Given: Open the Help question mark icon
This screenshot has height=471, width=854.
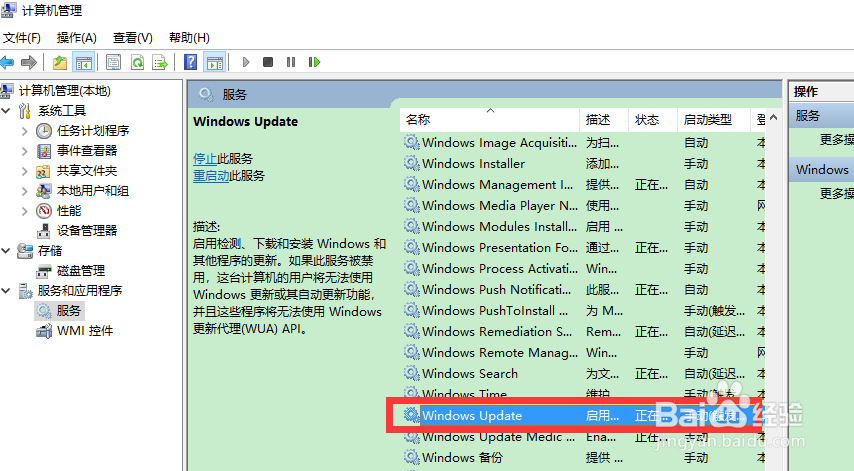Looking at the screenshot, I should pyautogui.click(x=191, y=62).
